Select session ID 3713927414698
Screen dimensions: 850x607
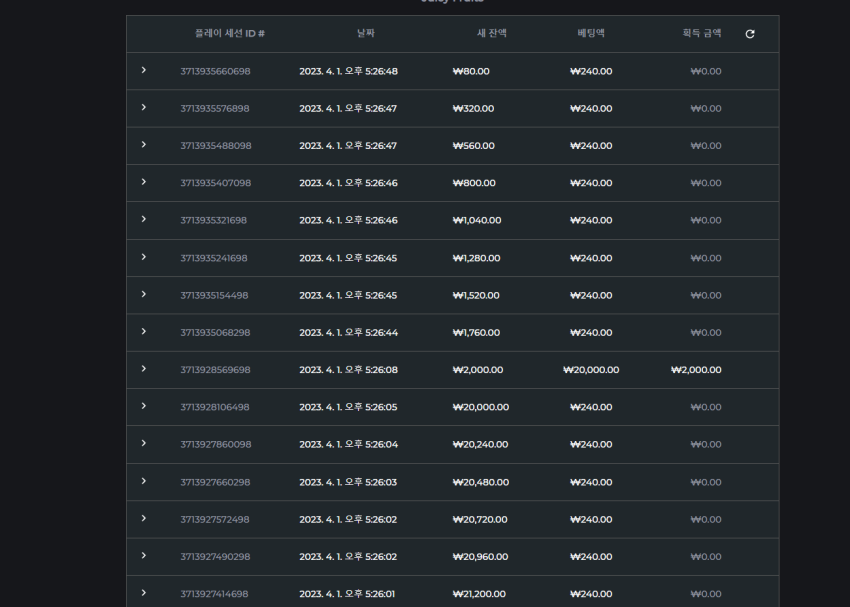[214, 594]
